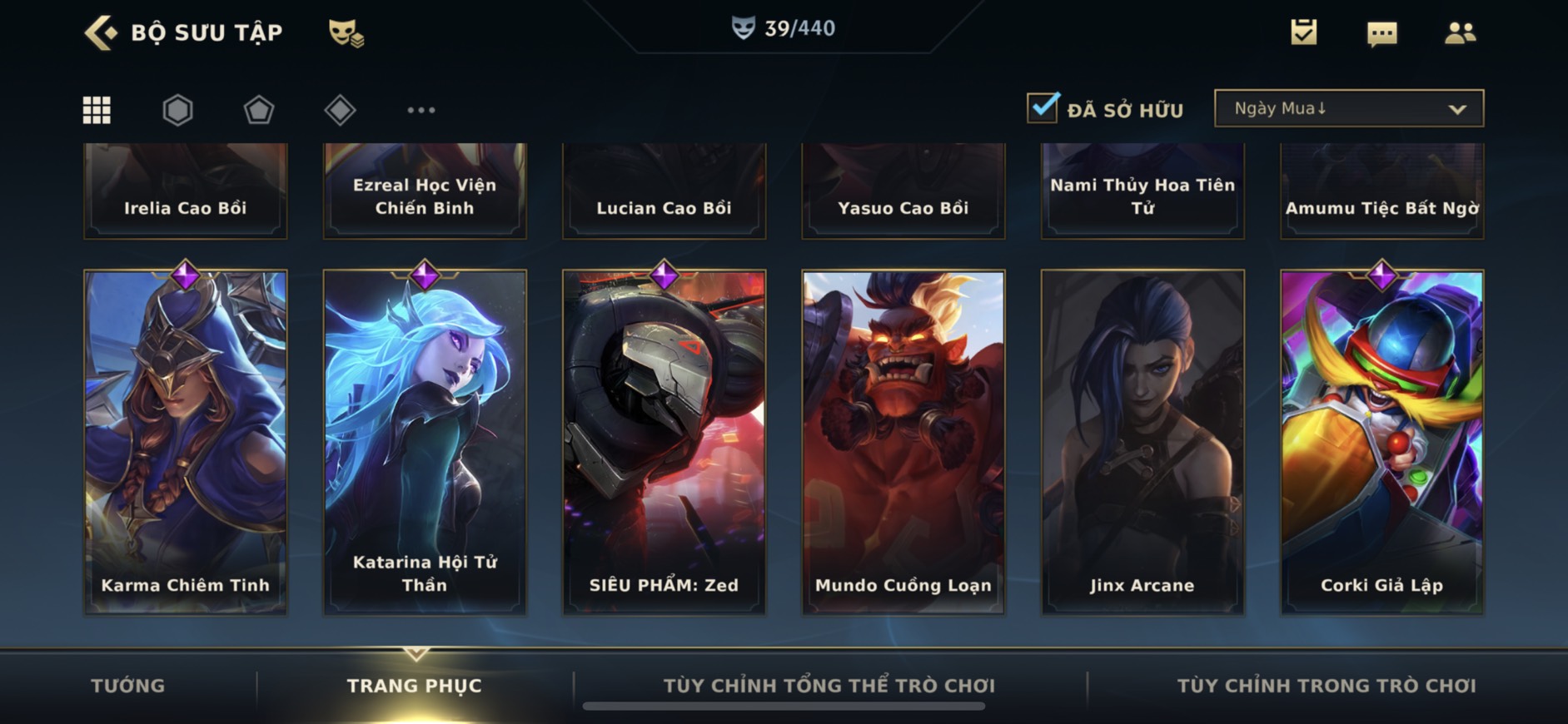This screenshot has height=724, width=1568.
Task: Open the missions checklist icon
Action: (1303, 32)
